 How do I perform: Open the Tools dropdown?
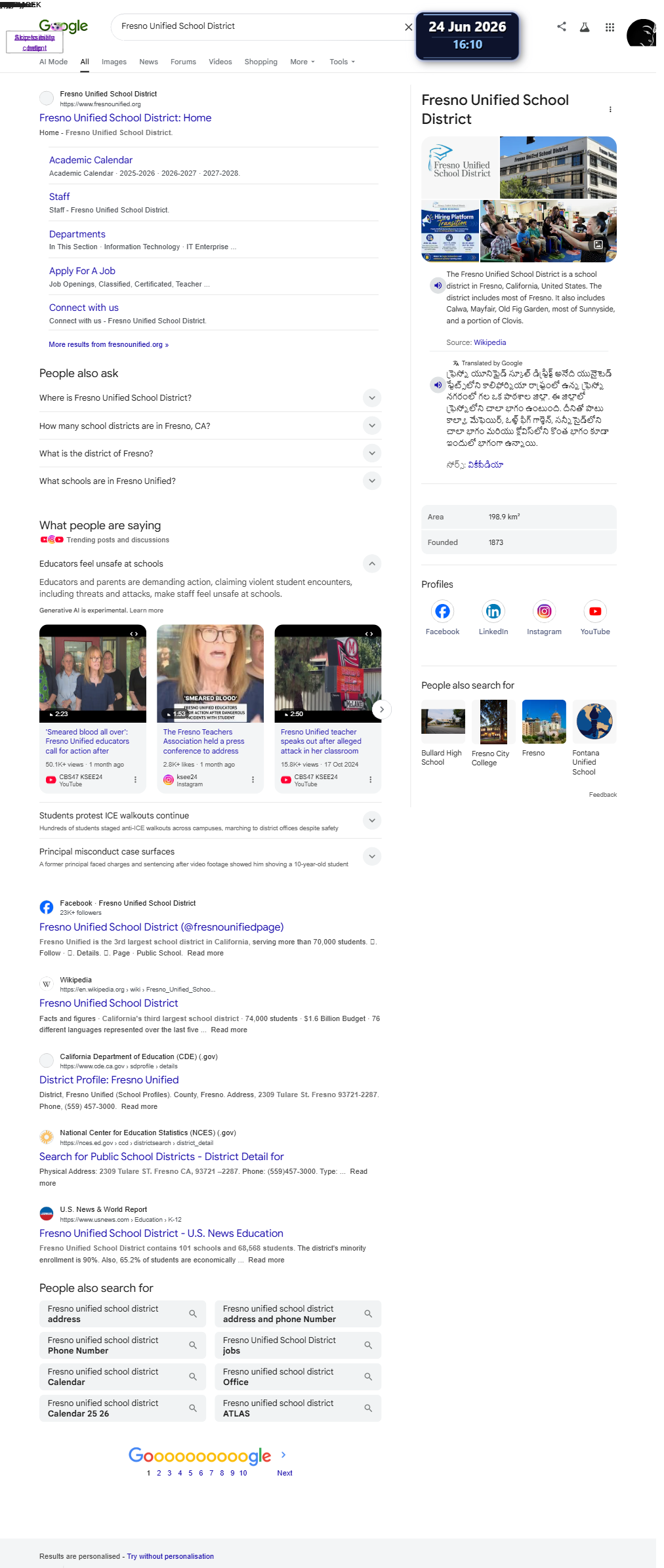pyautogui.click(x=342, y=62)
